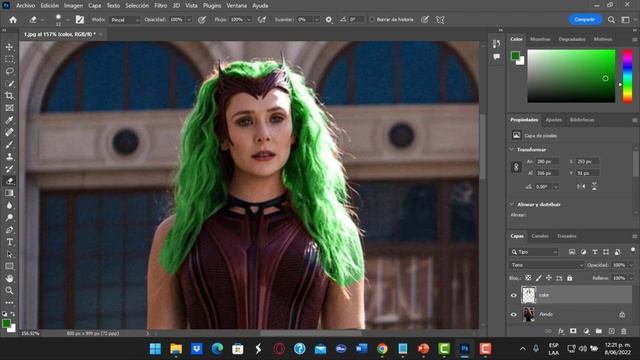This screenshot has height=360, width=640.
Task: Open File Explorer in taskbar
Action: point(176,349)
